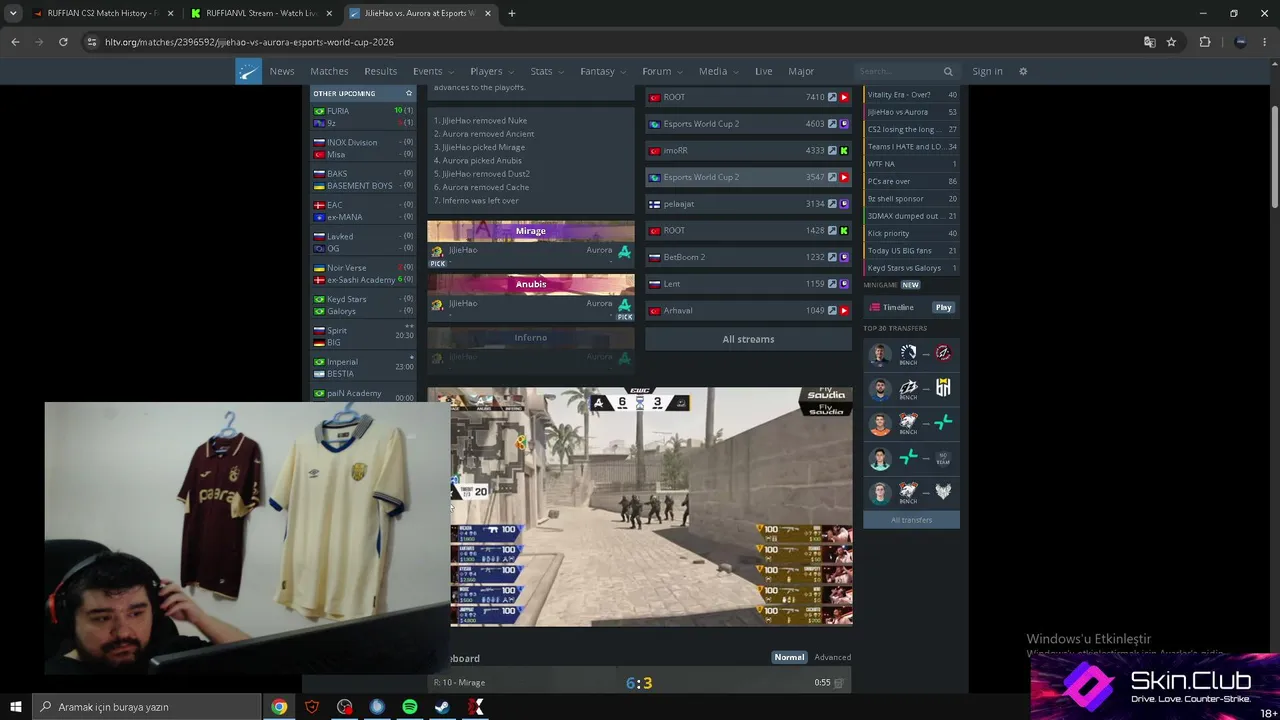The width and height of the screenshot is (1280, 720).
Task: Click the Kick icon on imoRR stream
Action: [x=844, y=151]
